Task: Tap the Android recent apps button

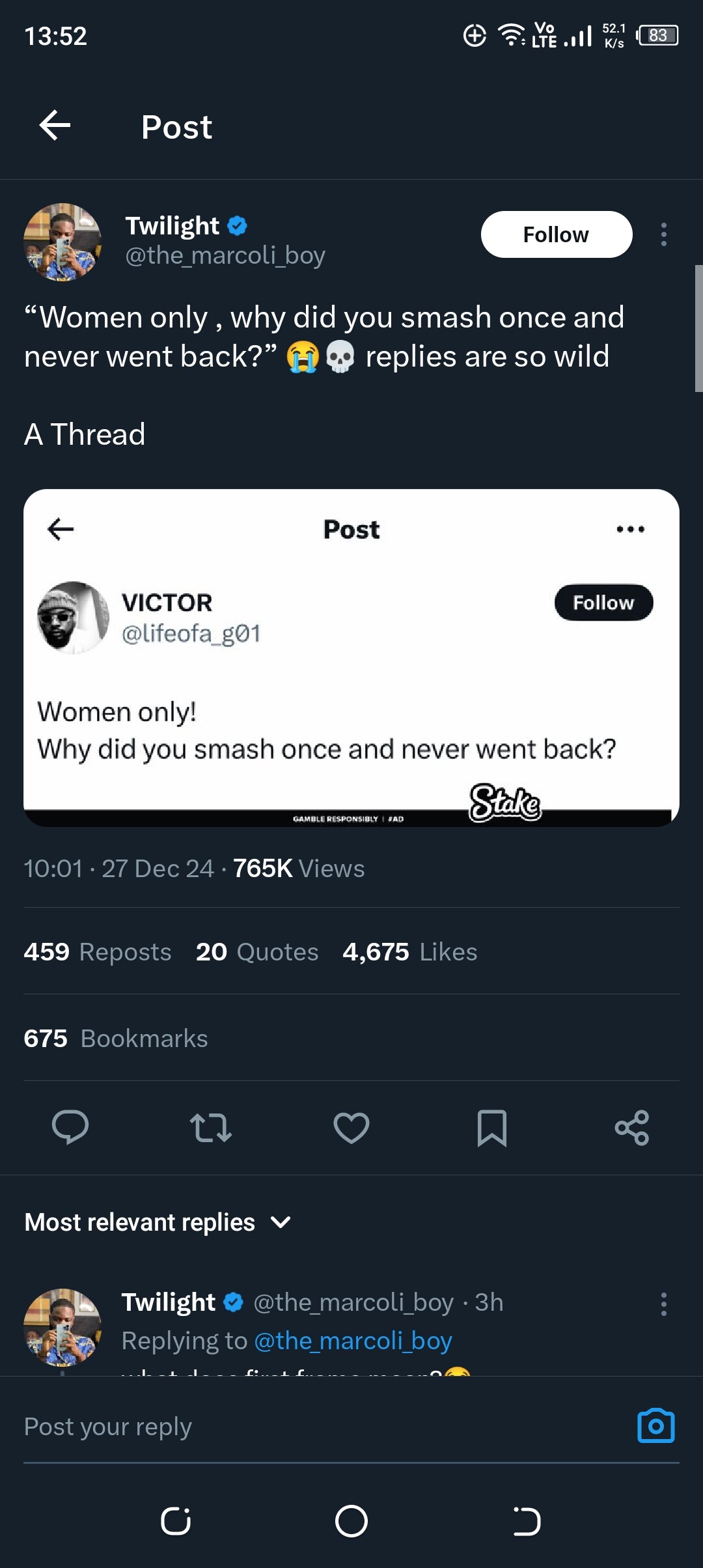Action: point(176,1521)
